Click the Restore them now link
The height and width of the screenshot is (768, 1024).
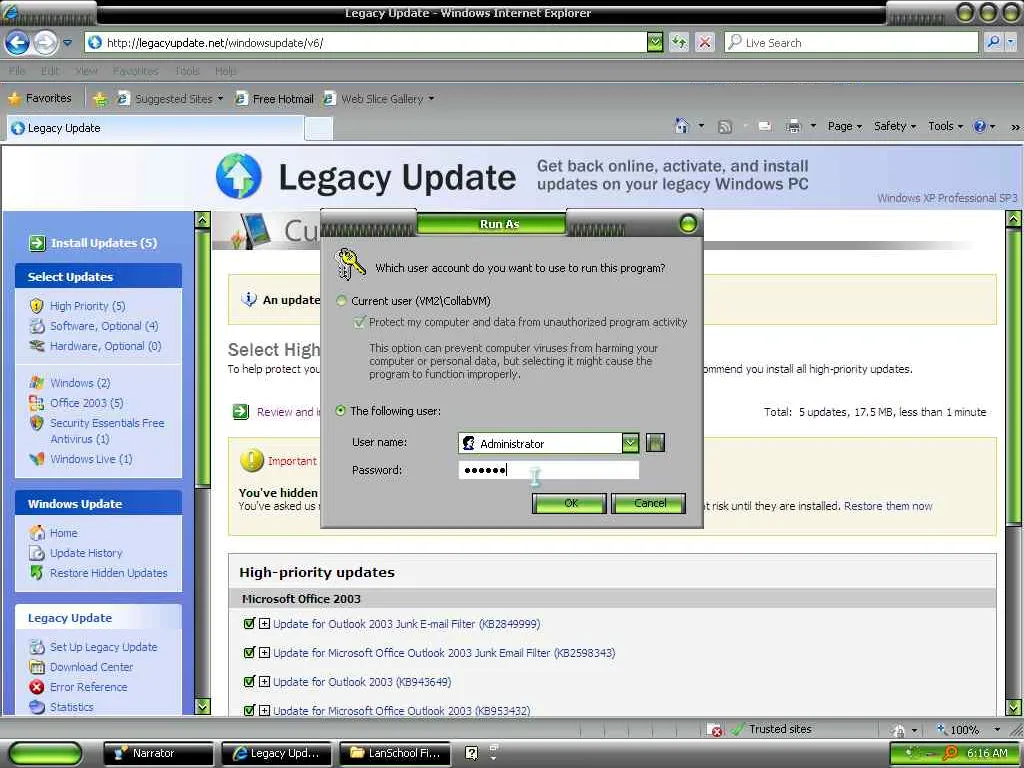pos(888,506)
